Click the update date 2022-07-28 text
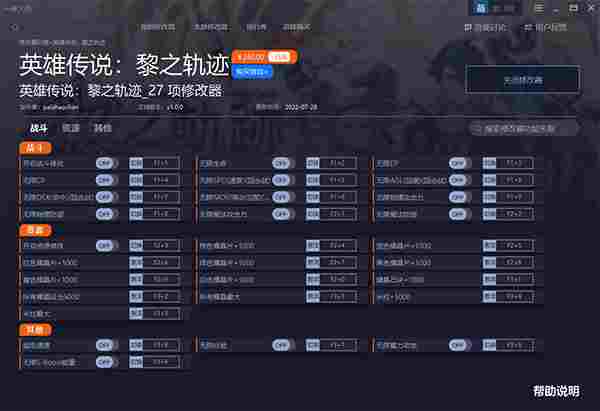 coord(301,107)
